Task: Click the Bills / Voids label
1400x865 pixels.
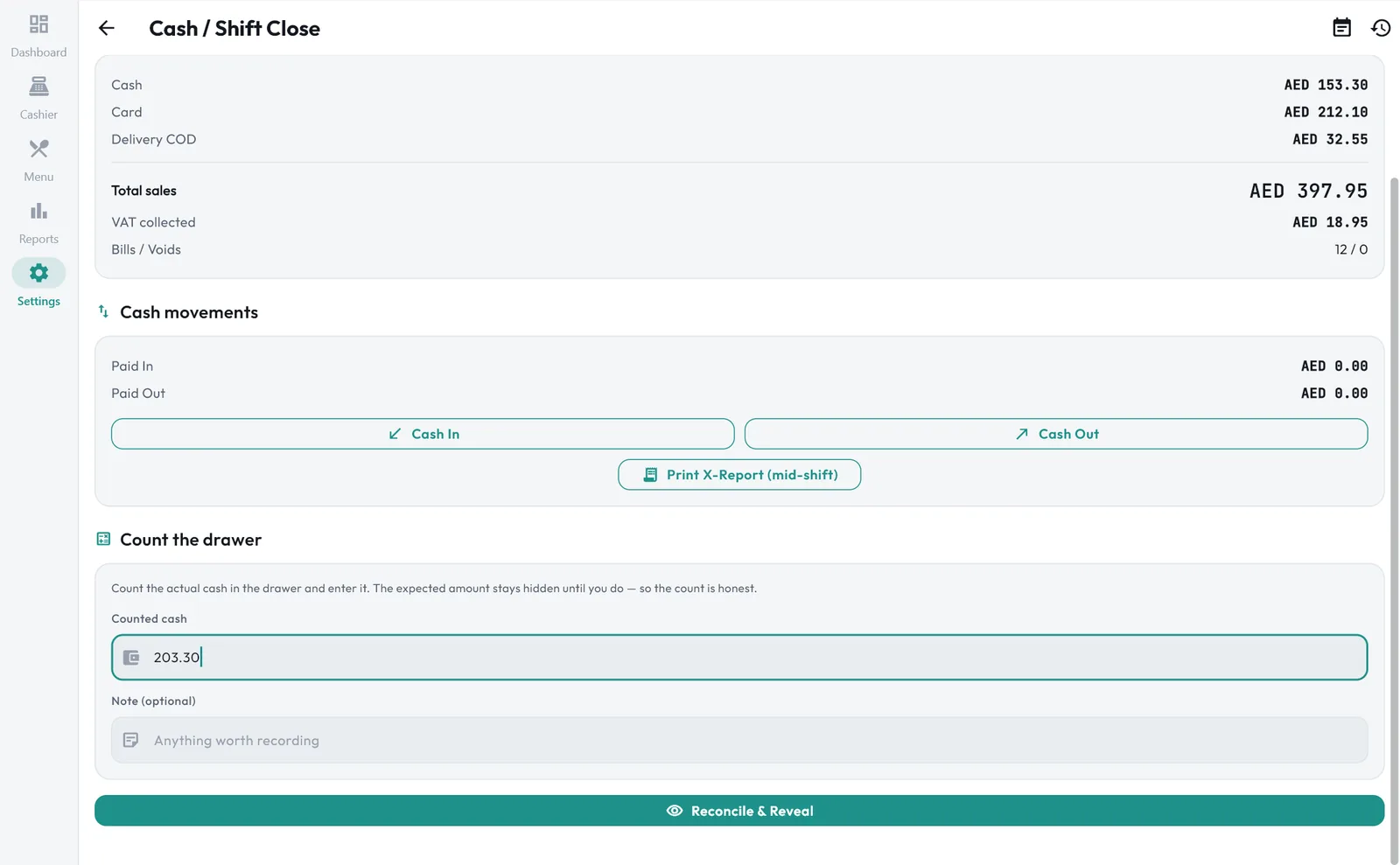Action: click(x=146, y=249)
